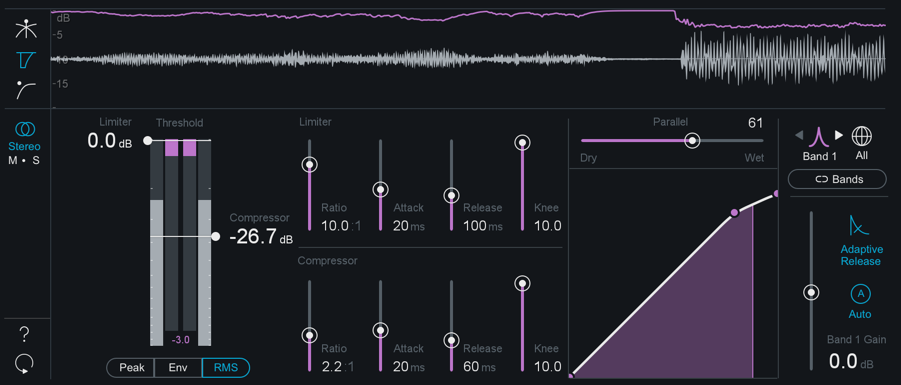Click the Limiter threshold handle at 0.0 dB

(x=148, y=140)
